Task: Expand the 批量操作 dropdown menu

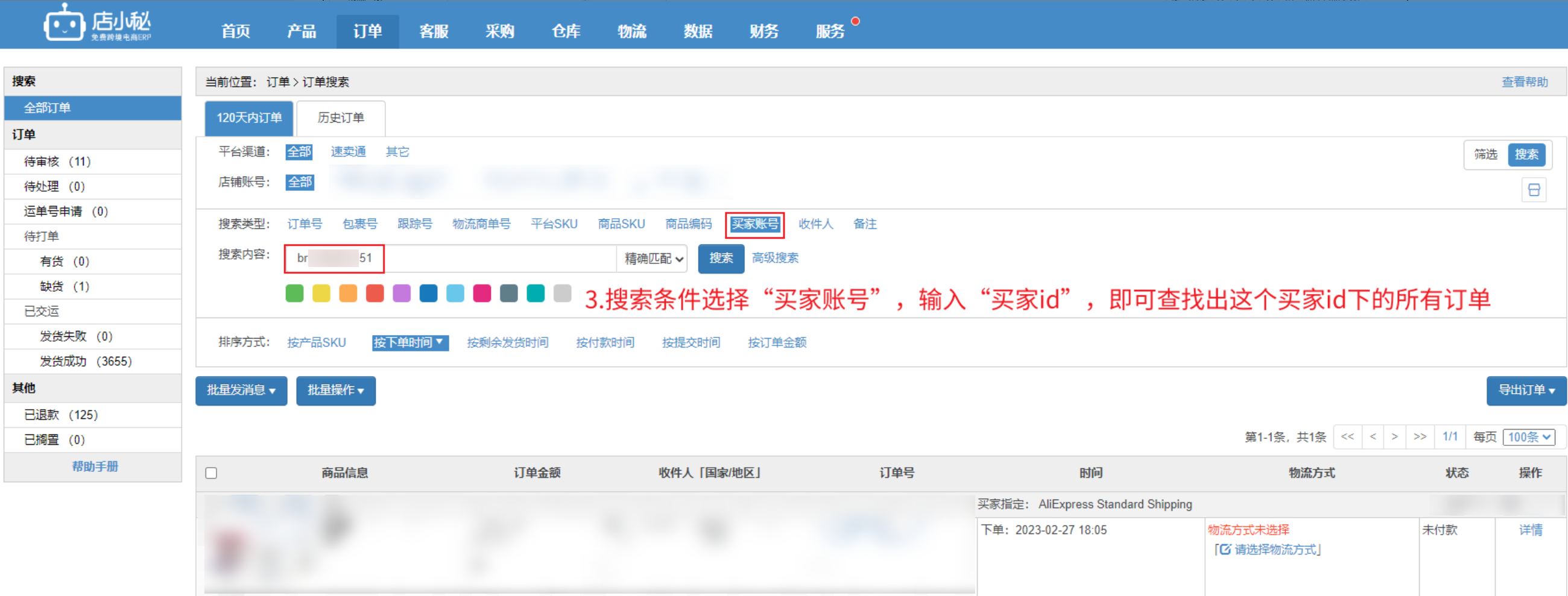Action: pos(335,391)
